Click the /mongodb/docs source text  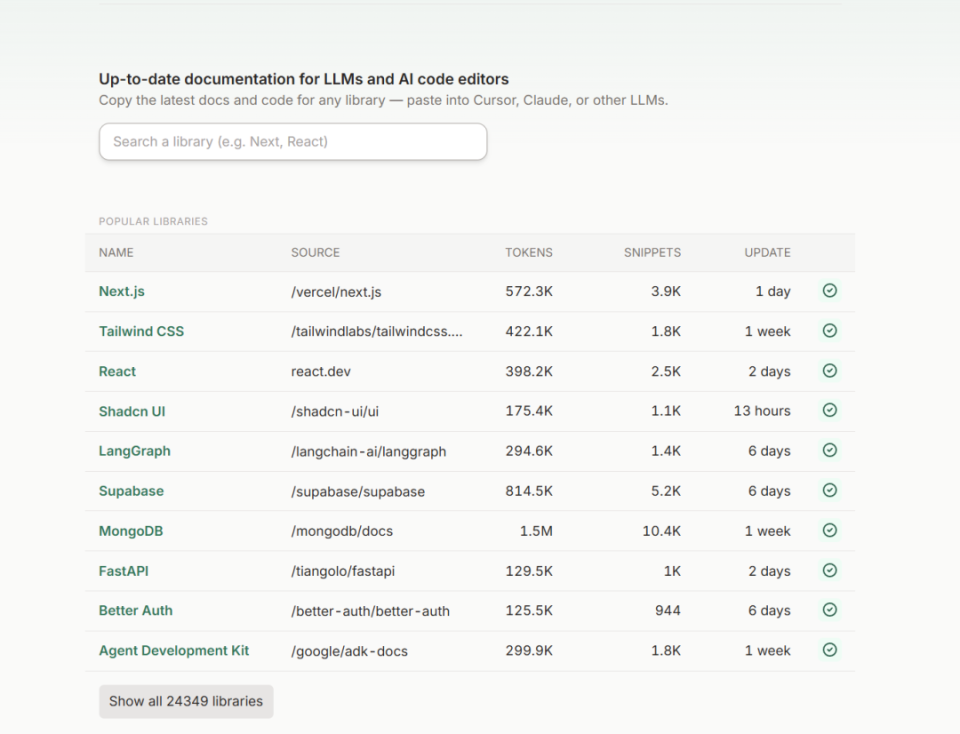point(342,531)
